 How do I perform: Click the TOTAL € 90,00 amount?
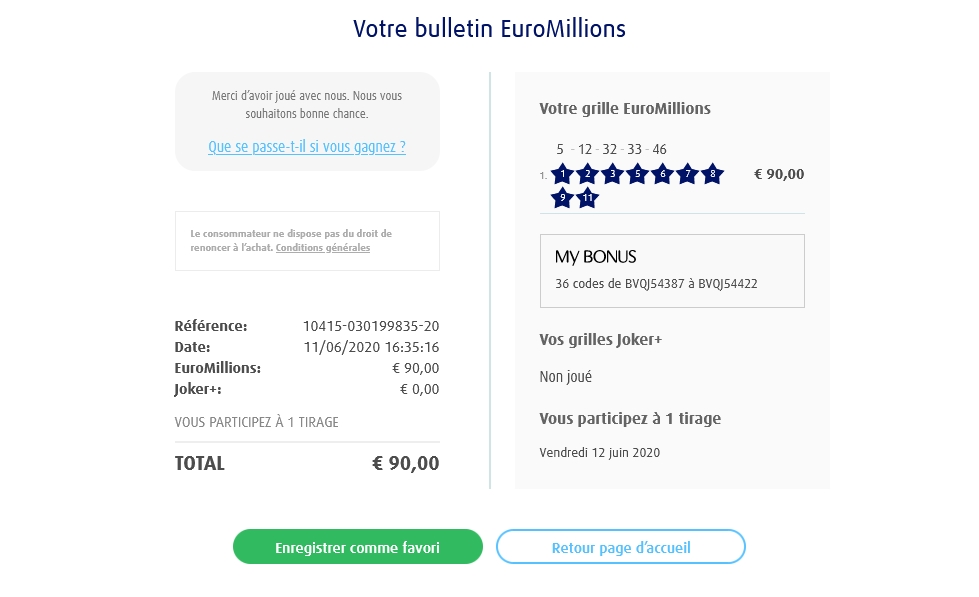405,464
